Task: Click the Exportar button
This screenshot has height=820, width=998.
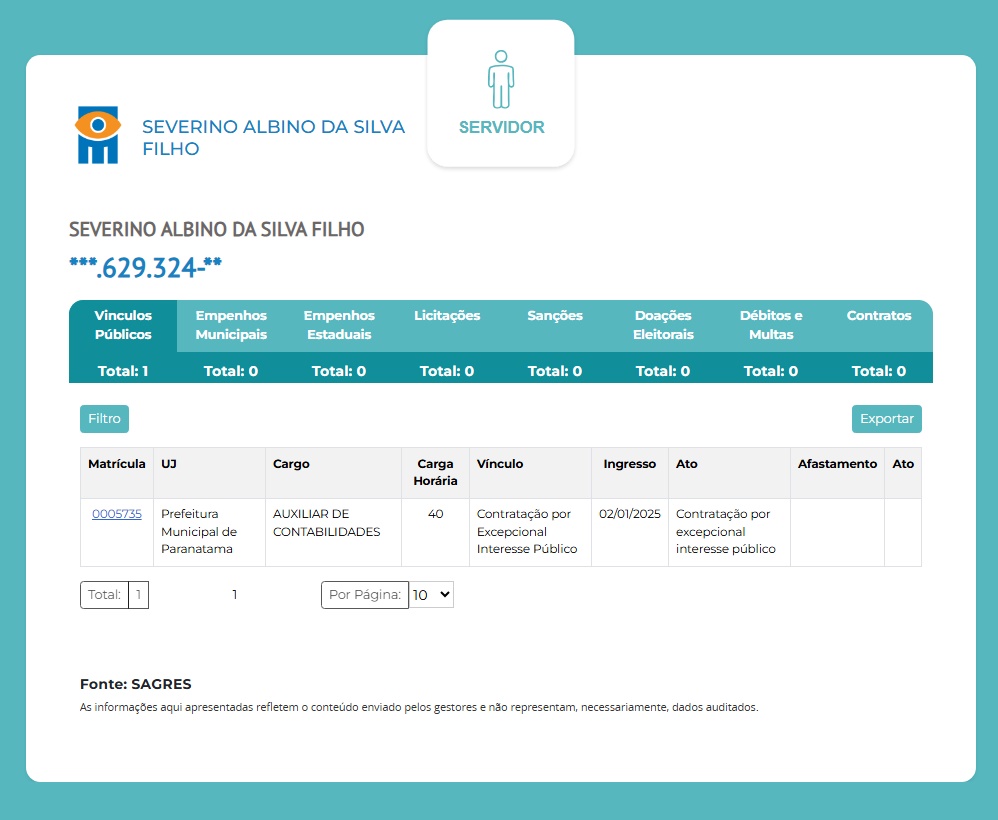Action: coord(886,419)
